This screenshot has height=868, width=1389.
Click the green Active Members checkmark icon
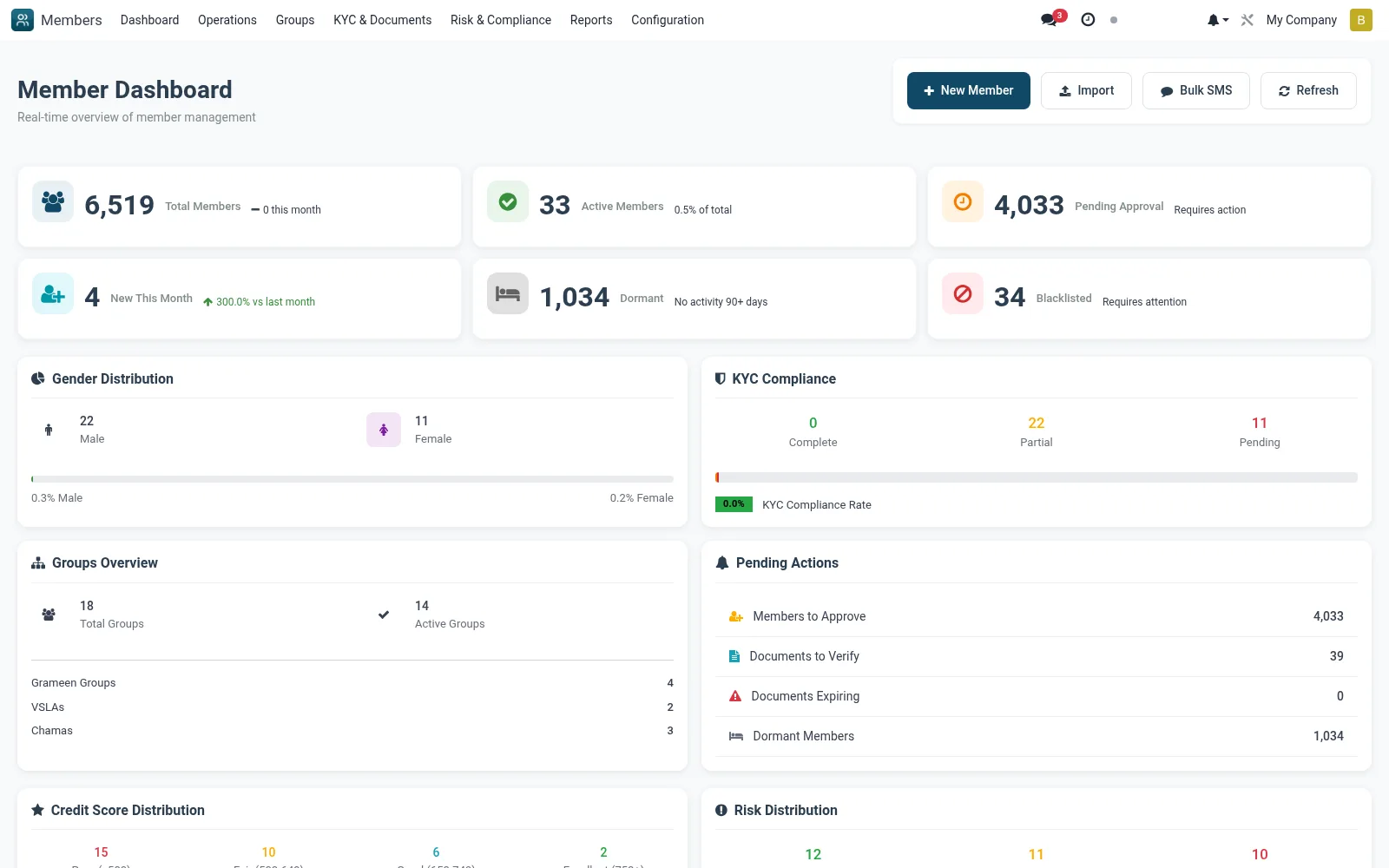click(x=508, y=201)
